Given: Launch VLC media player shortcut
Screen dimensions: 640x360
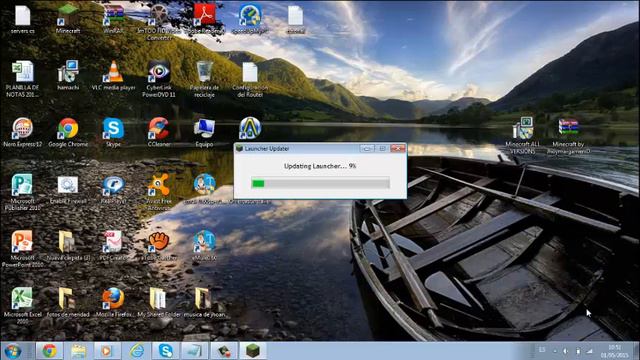Looking at the screenshot, I should (x=113, y=75).
